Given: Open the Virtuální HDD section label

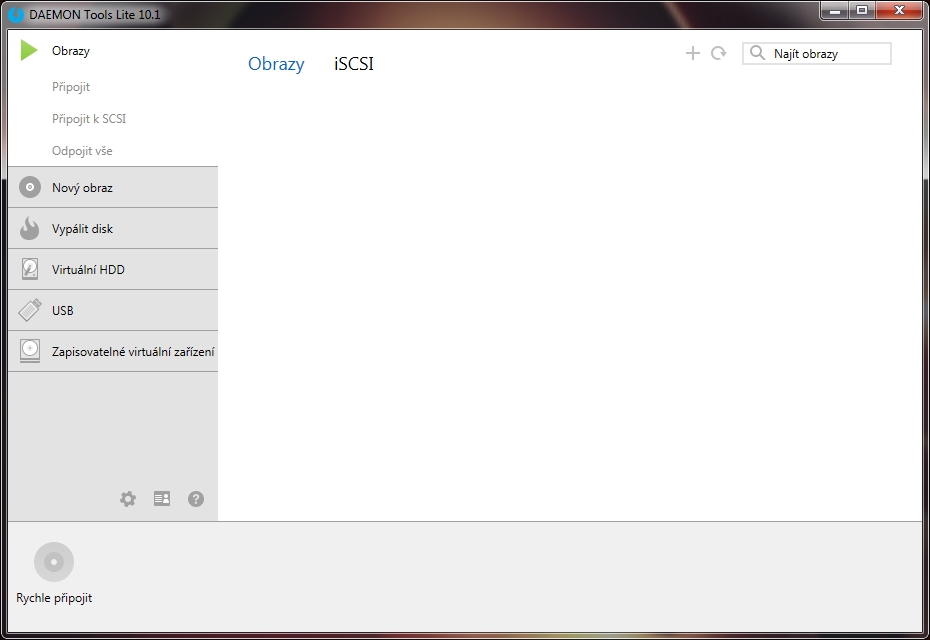Looking at the screenshot, I should (88, 270).
